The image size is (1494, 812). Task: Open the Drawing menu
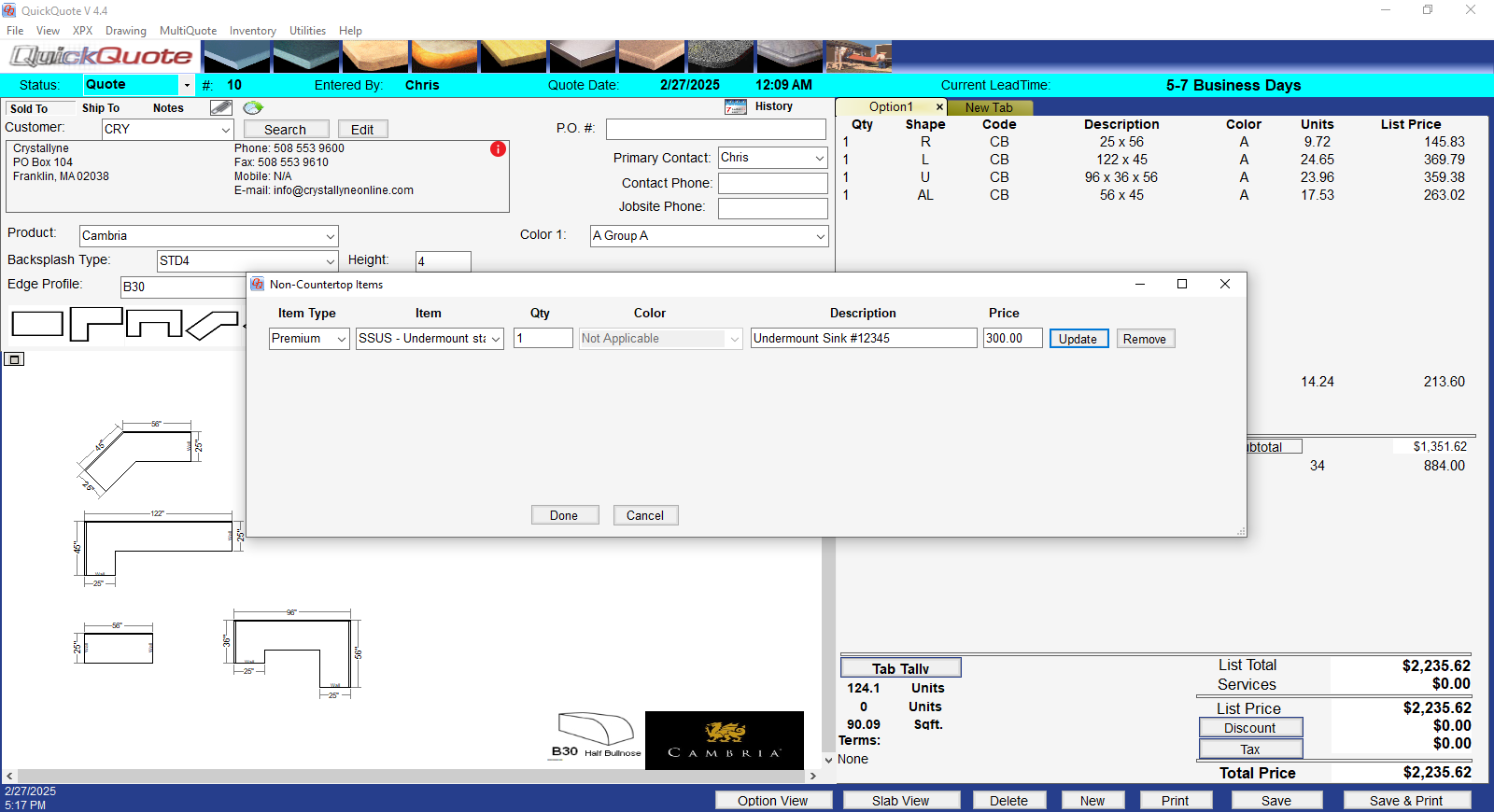point(126,31)
